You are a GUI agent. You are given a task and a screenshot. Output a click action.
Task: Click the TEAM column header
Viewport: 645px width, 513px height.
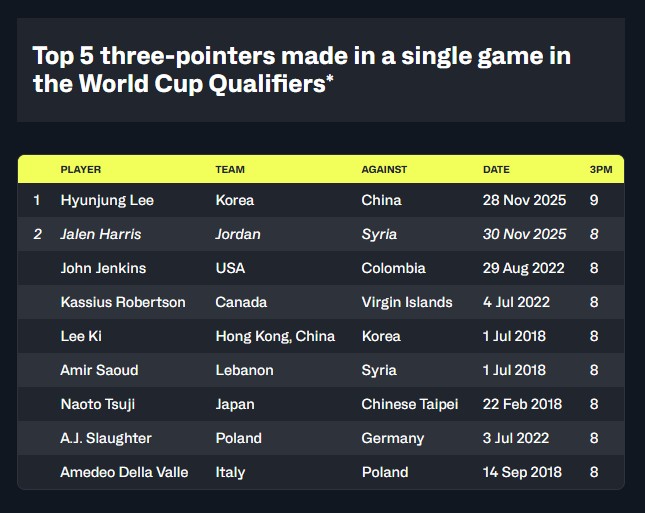tap(230, 170)
